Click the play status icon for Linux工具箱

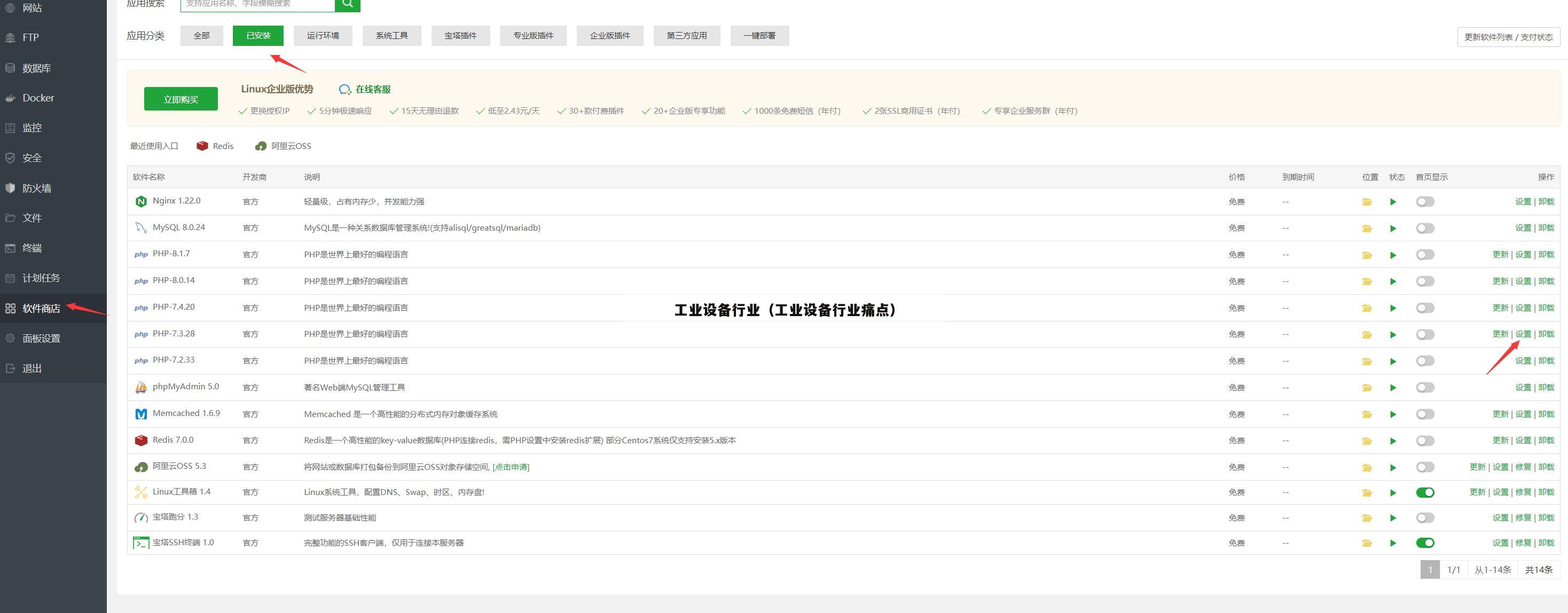pyautogui.click(x=1393, y=492)
